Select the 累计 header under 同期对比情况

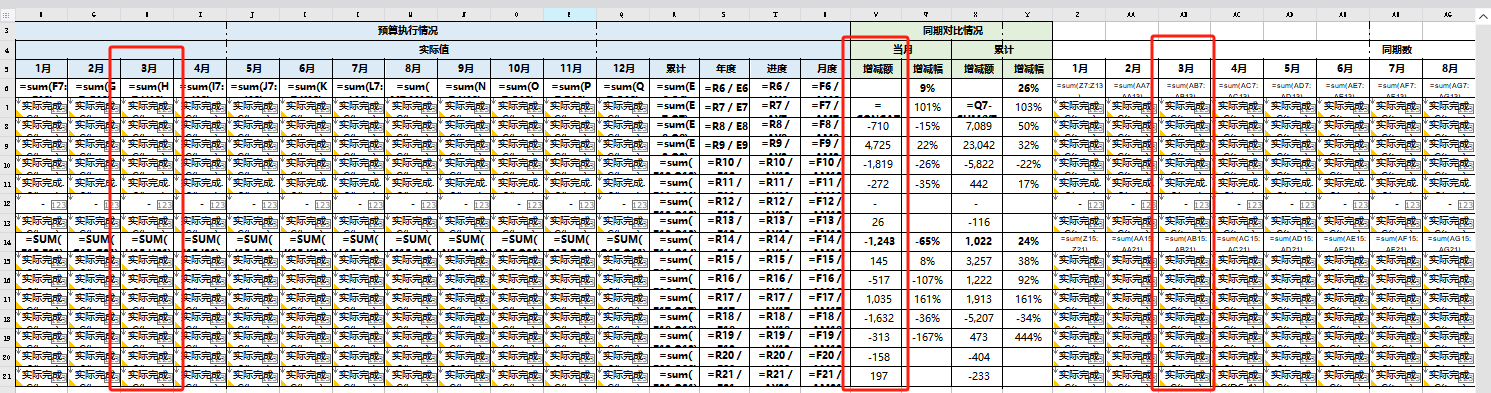(1003, 49)
